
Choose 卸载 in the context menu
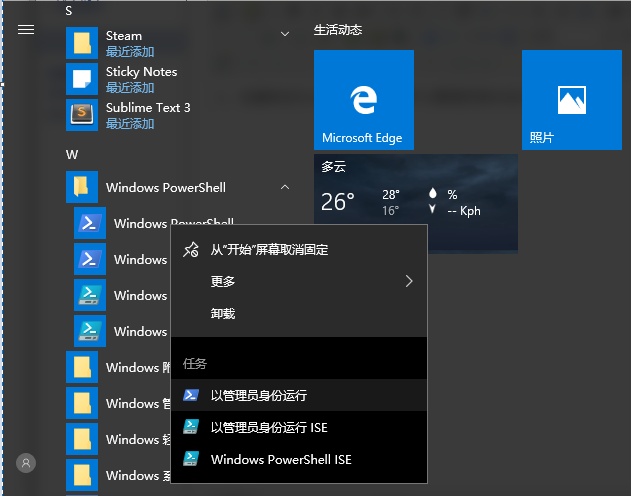tap(299, 313)
